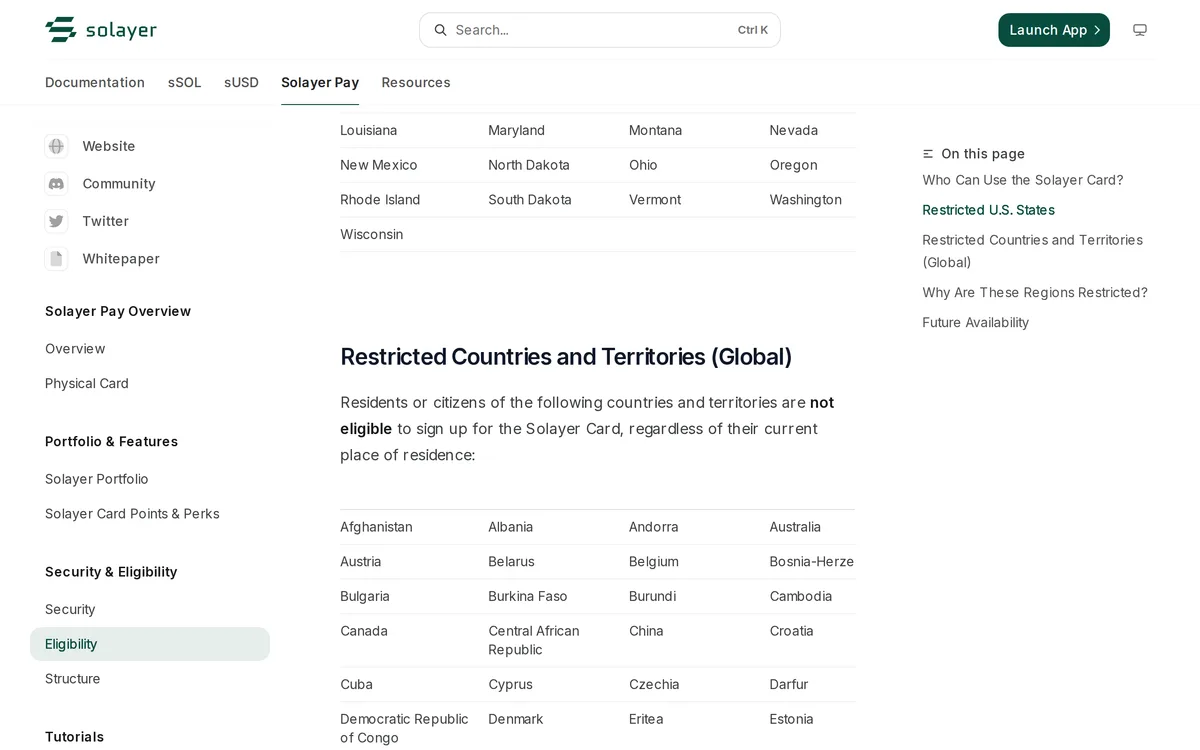Screen dimensions: 1200x750
Task: Open the Website globe icon
Action: click(x=56, y=146)
